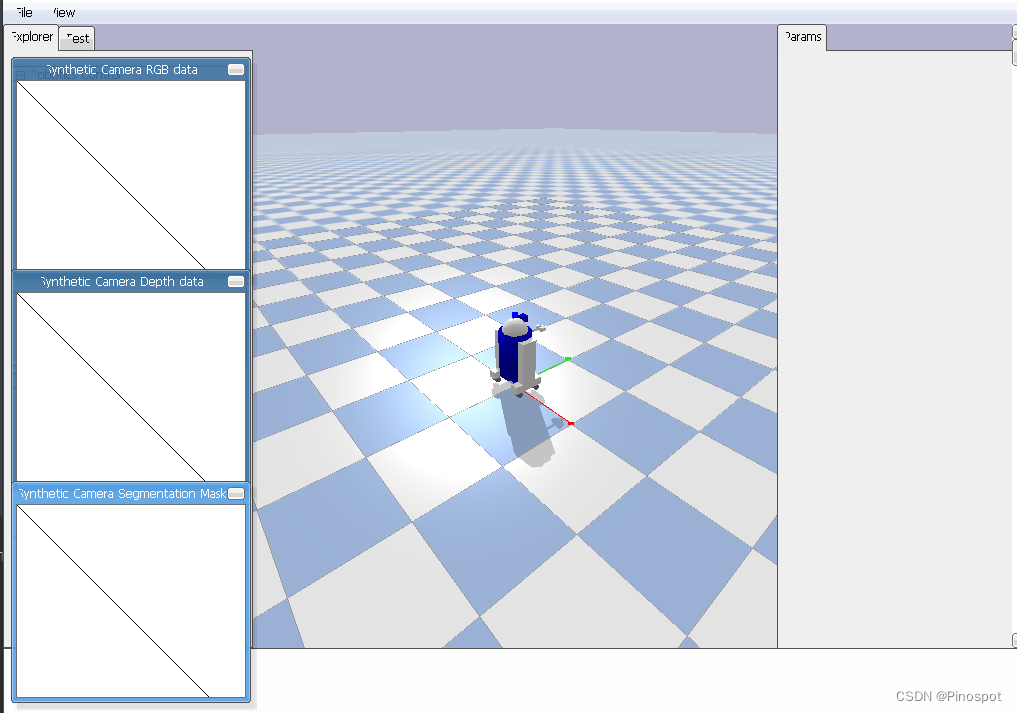Switch to the Explorer tab
Screen dimensions: 1017x713
point(32,37)
